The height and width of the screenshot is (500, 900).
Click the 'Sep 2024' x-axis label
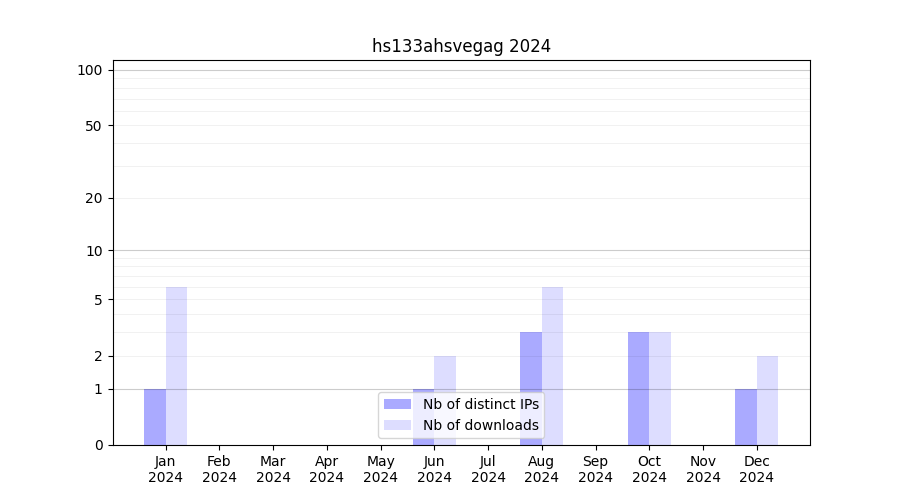pos(595,469)
